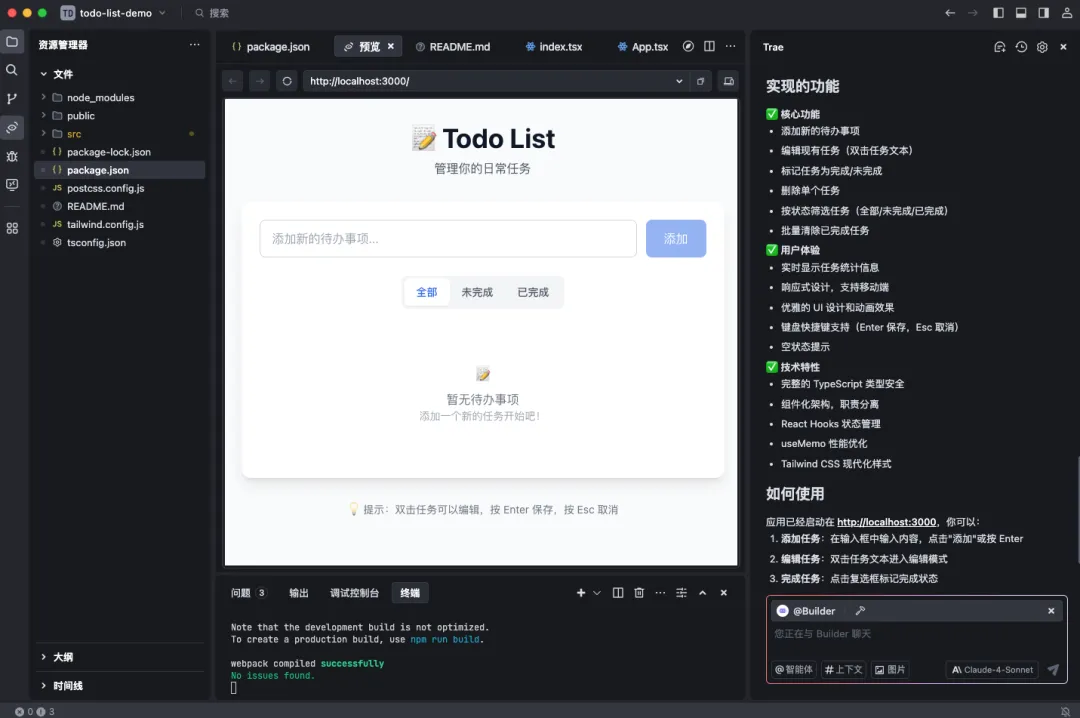
Task: Select tailwind.config.js in file tree
Action: click(x=105, y=225)
